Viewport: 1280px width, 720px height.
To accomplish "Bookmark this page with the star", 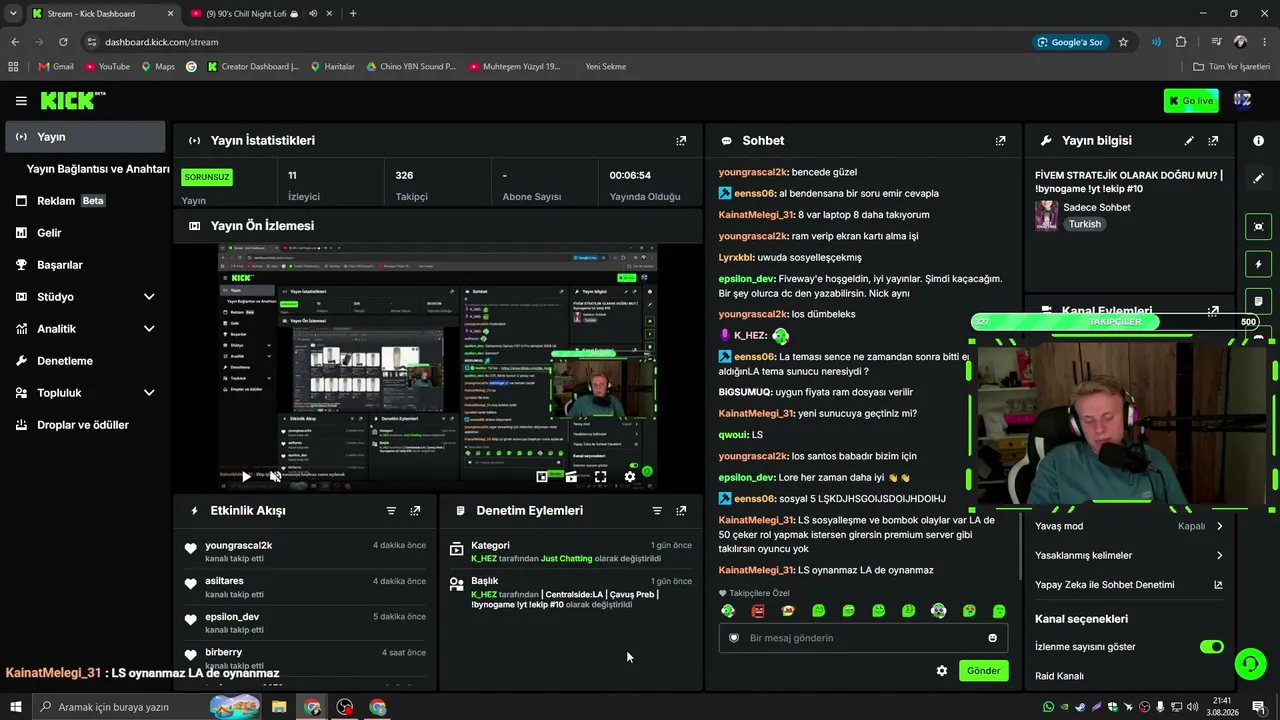I will pos(1123,42).
